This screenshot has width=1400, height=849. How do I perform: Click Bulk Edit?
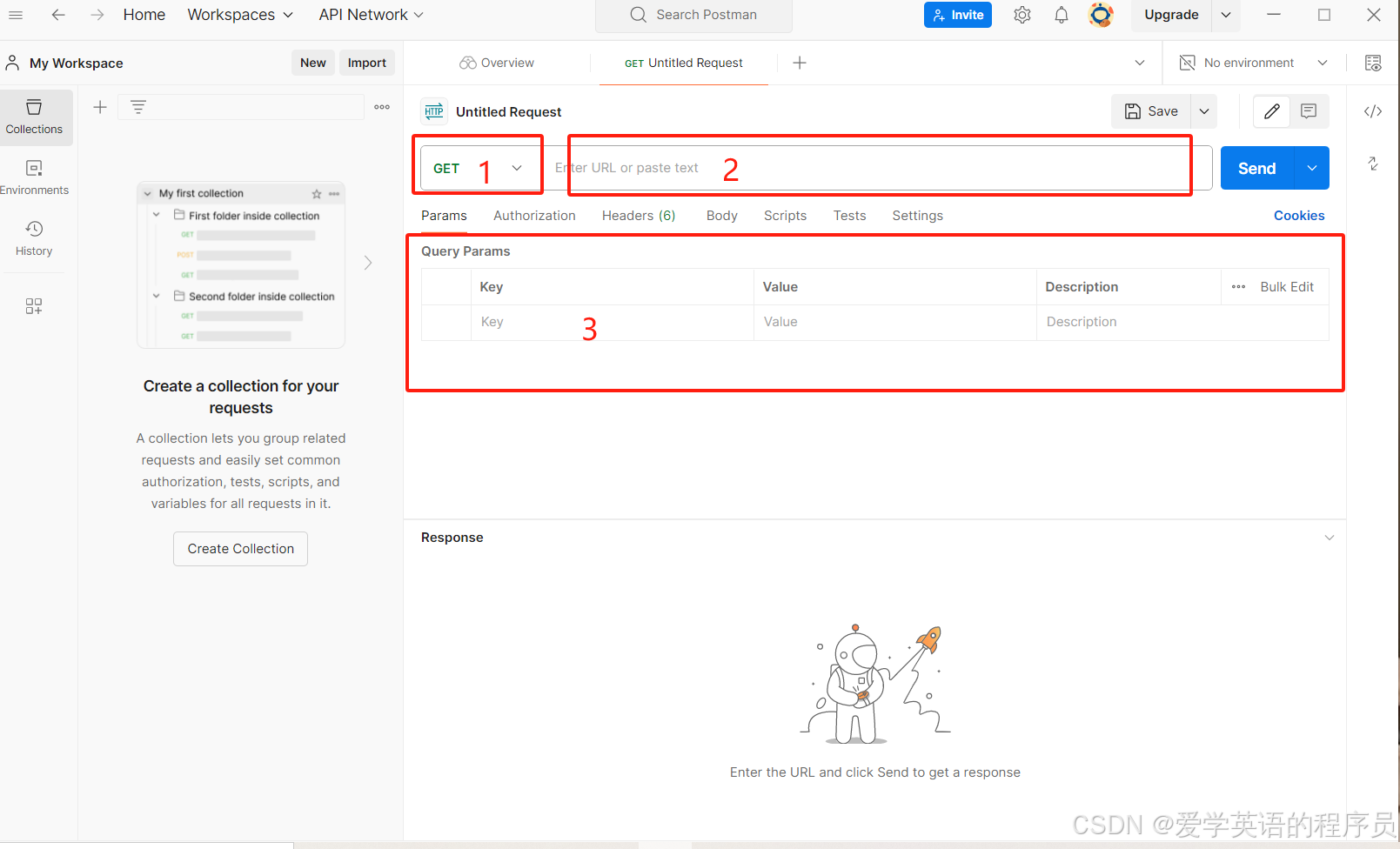click(1287, 287)
